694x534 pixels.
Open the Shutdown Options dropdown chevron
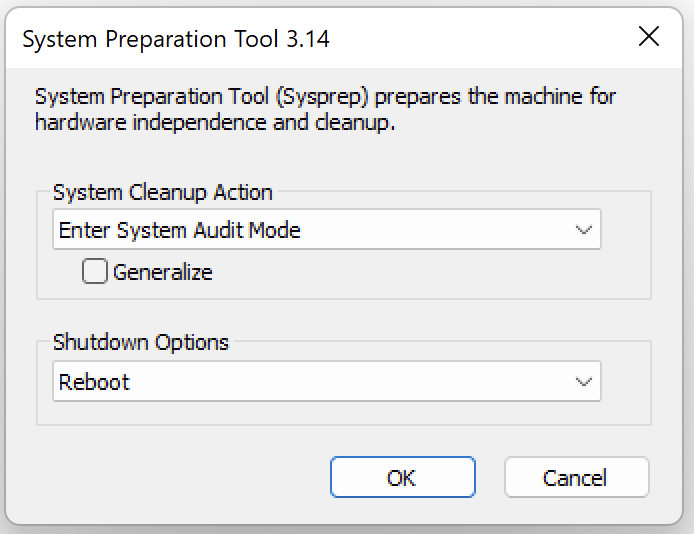(x=584, y=382)
